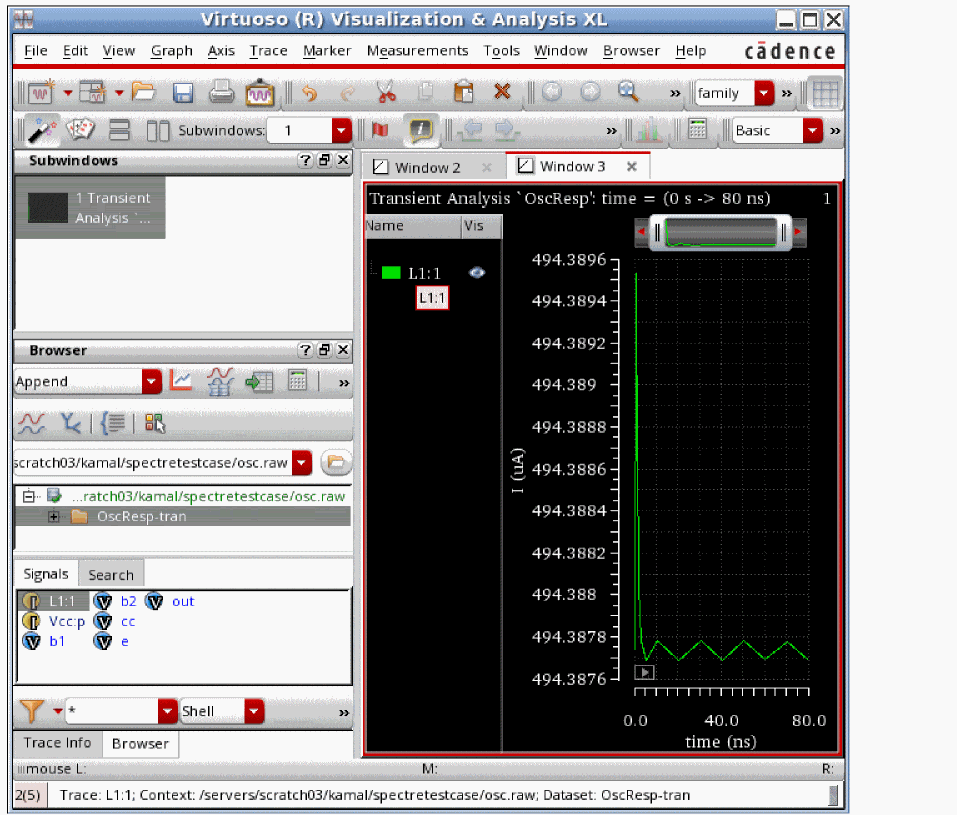Click the red flag marker icon
Screen dimensions: 957x815
pyautogui.click(x=380, y=131)
